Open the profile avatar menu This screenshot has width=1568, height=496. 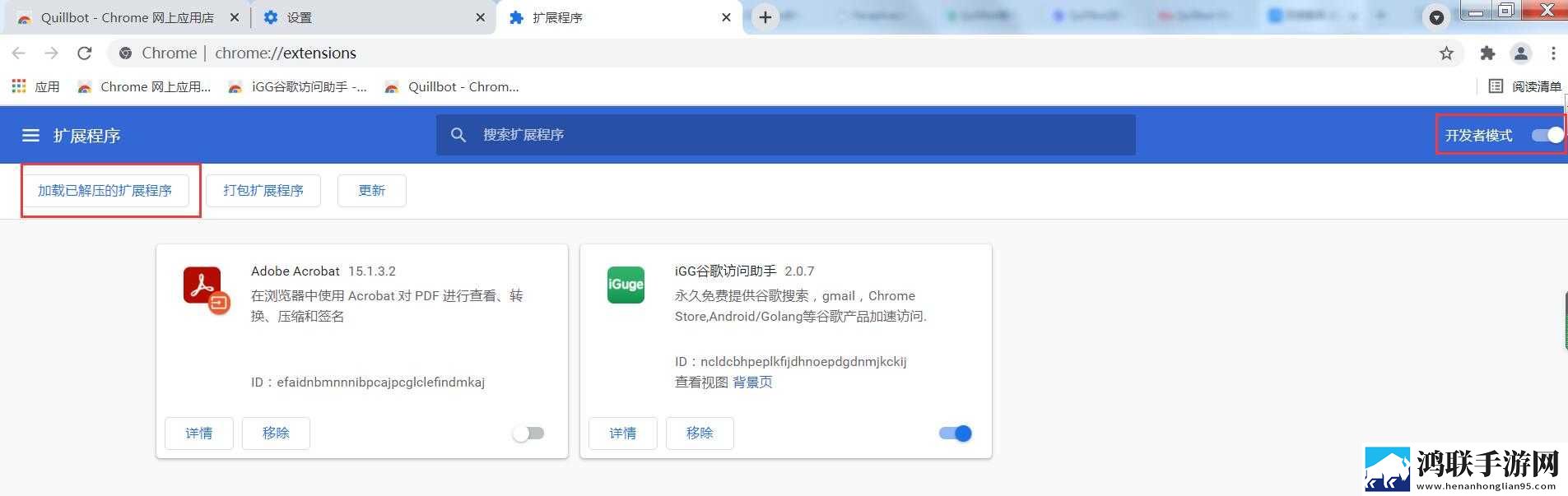point(1520,53)
